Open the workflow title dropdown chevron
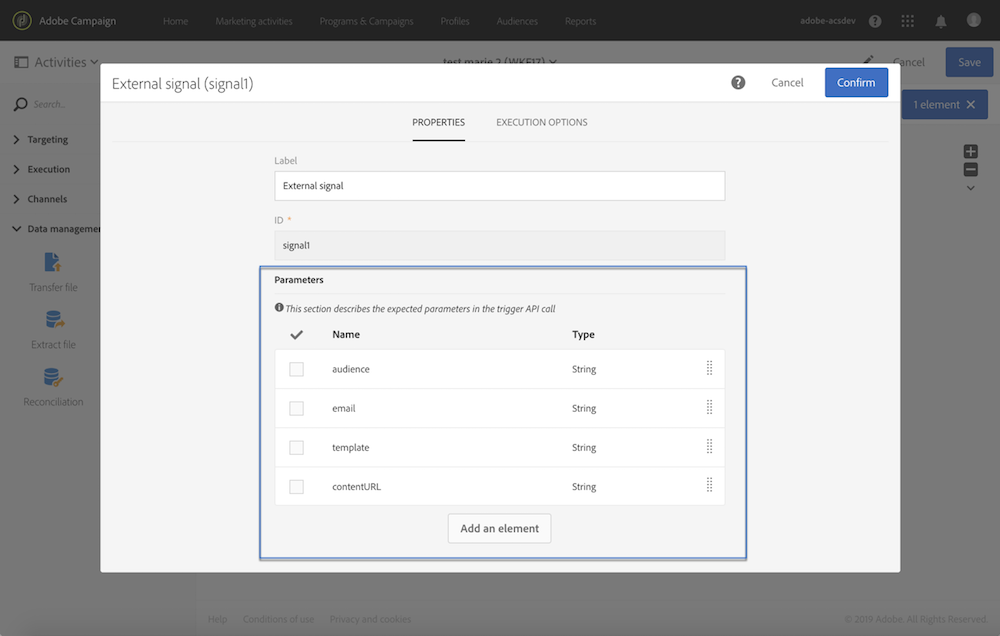The width and height of the screenshot is (1000, 636). pos(553,61)
